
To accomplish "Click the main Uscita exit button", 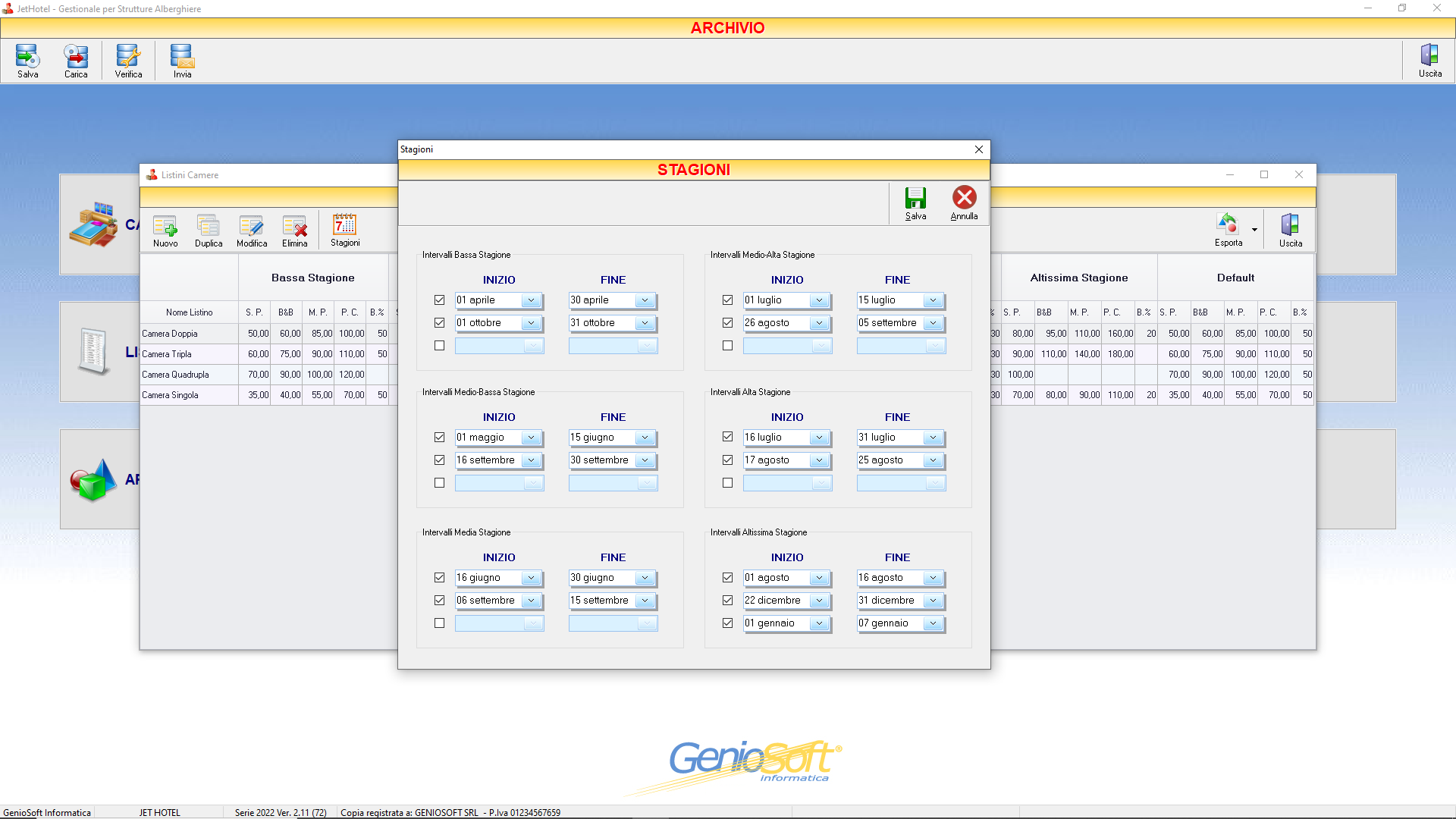I will (x=1430, y=61).
